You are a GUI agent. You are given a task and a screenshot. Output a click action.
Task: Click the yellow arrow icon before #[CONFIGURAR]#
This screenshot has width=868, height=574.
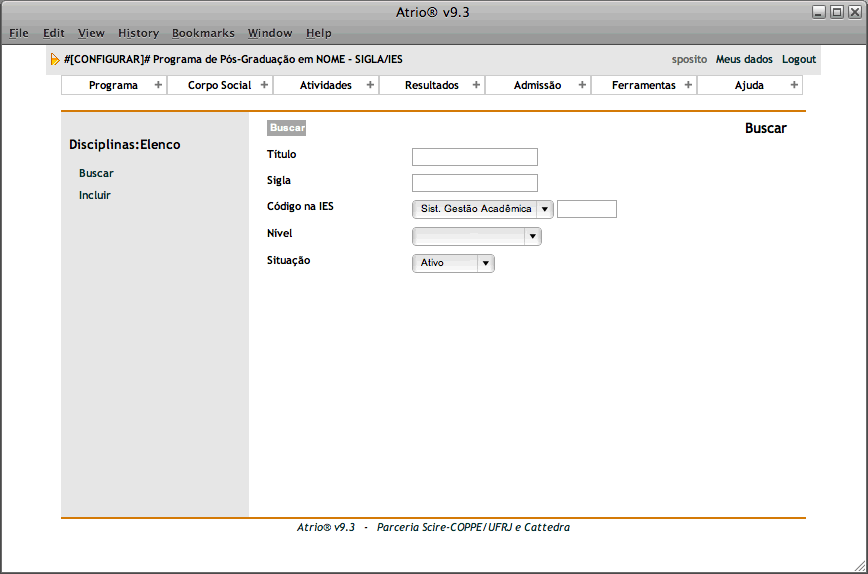click(55, 60)
